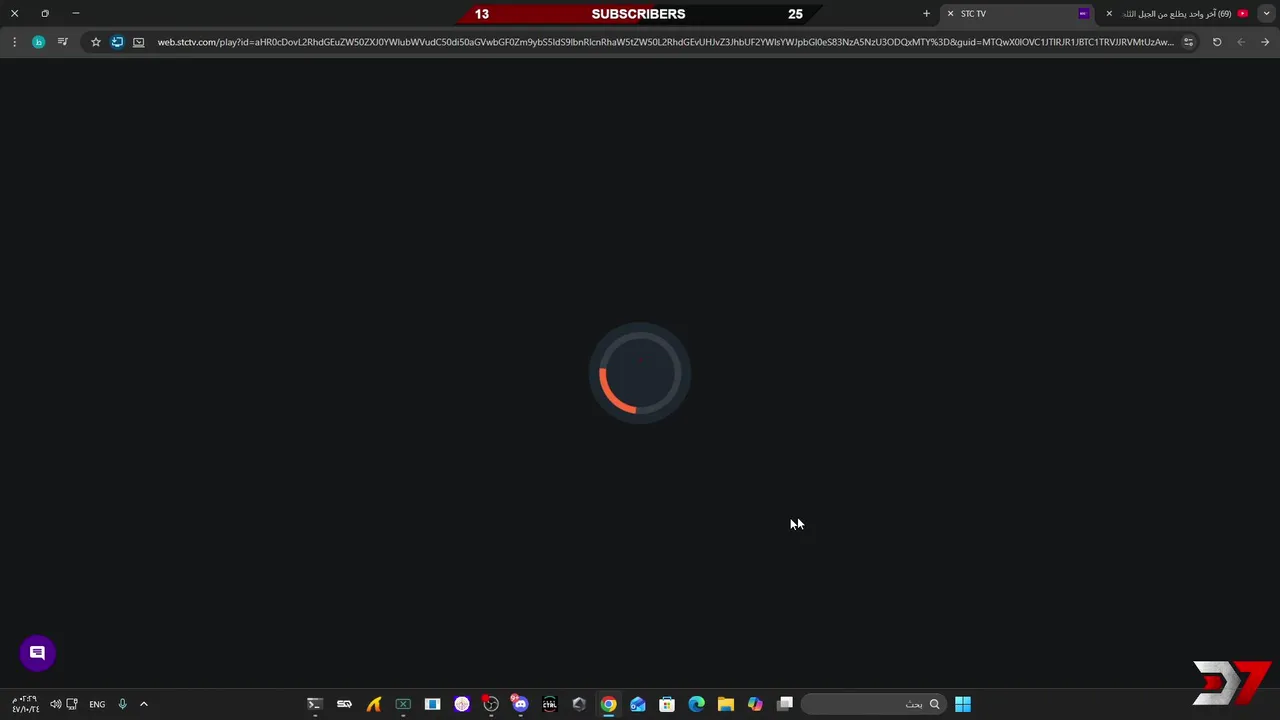Screen dimensions: 1280x720
Task: Open Unity Hub from the taskbar
Action: point(579,704)
